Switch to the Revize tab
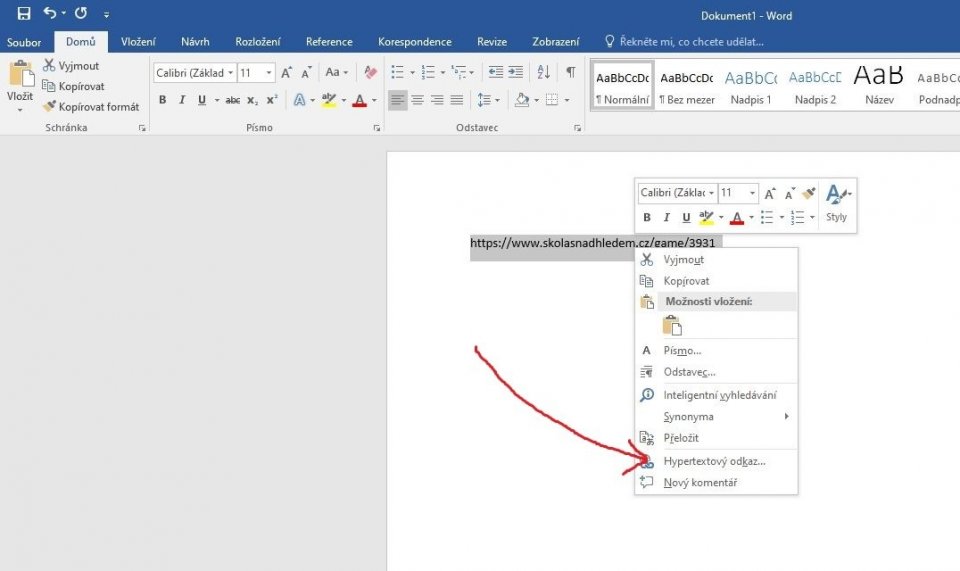The height and width of the screenshot is (571, 960). (x=492, y=42)
